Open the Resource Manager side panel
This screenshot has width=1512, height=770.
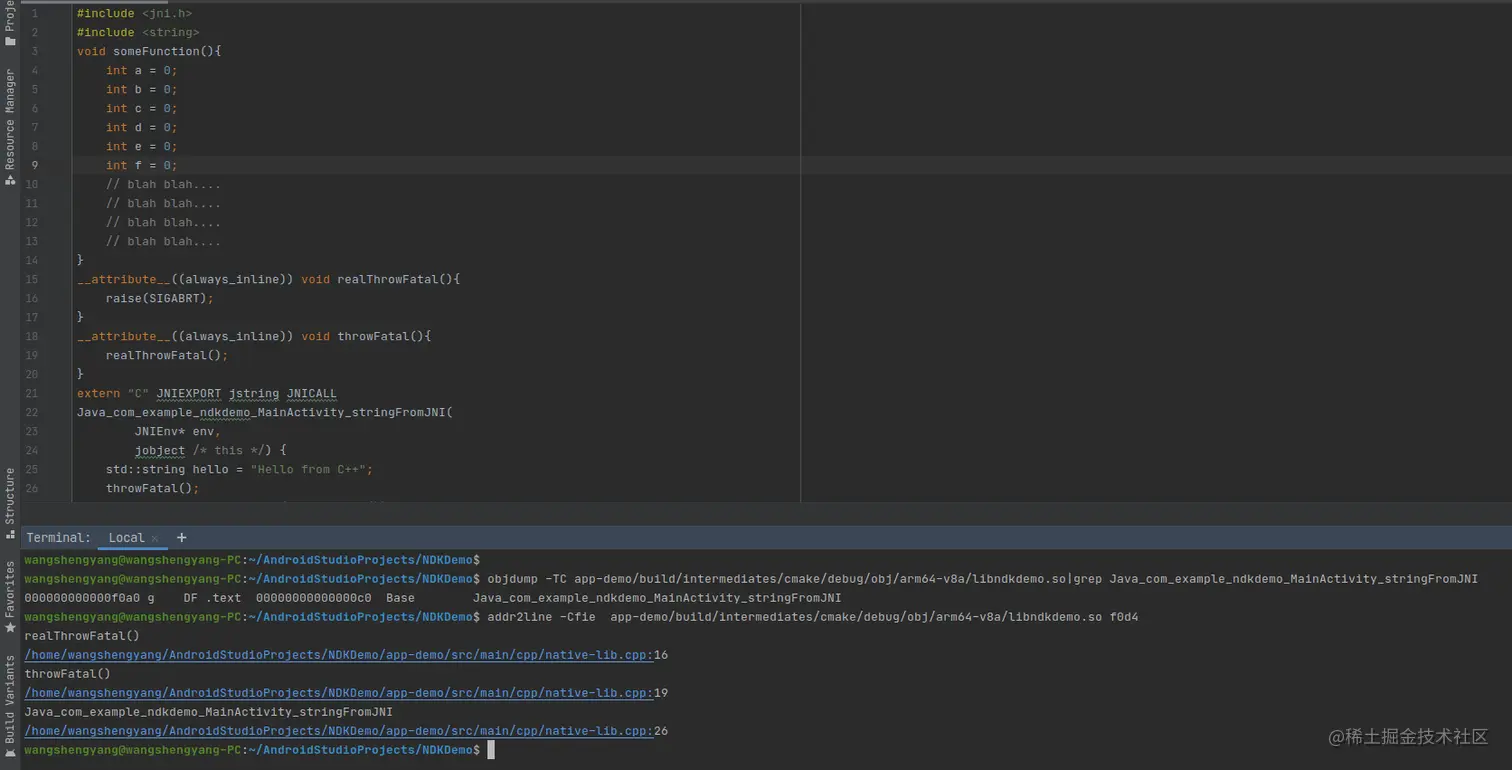point(10,127)
